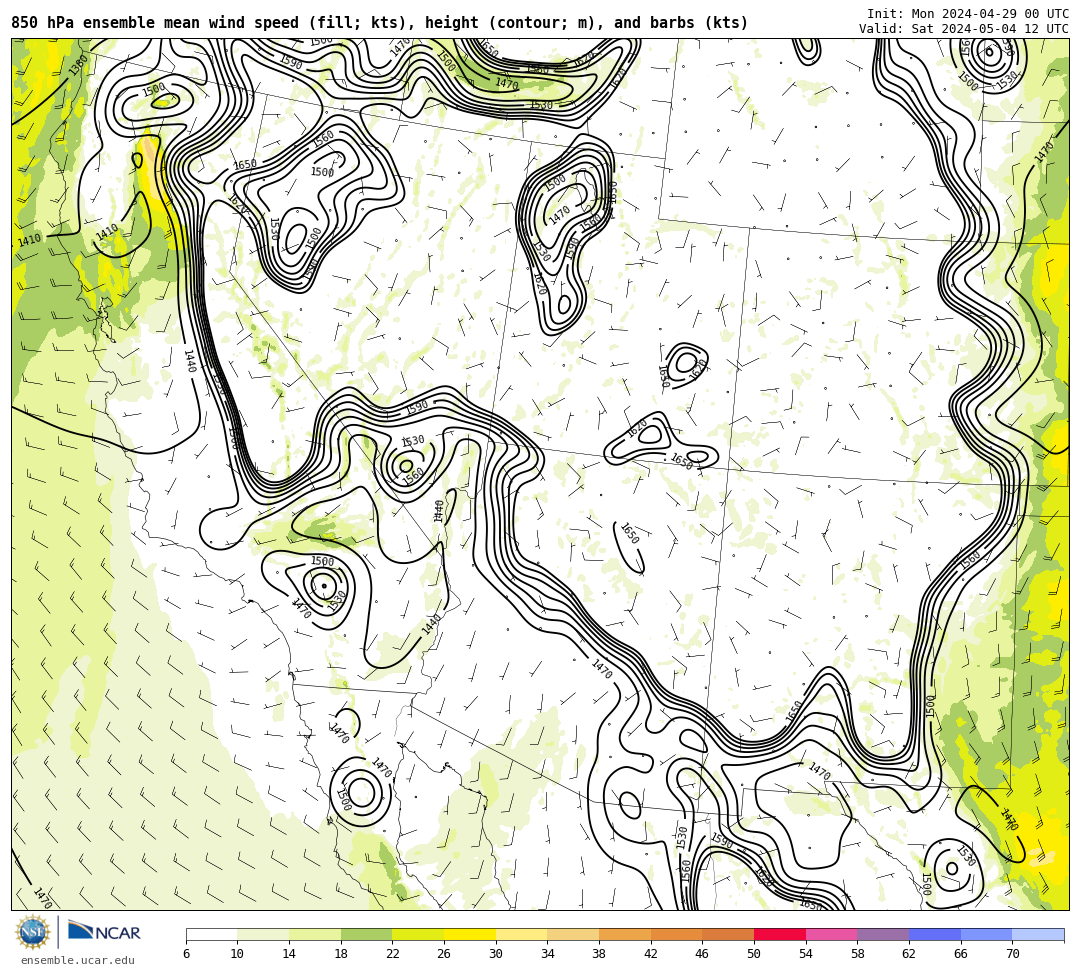Click the colorbar tick label 26
The image size is (1080, 973).
click(x=444, y=954)
